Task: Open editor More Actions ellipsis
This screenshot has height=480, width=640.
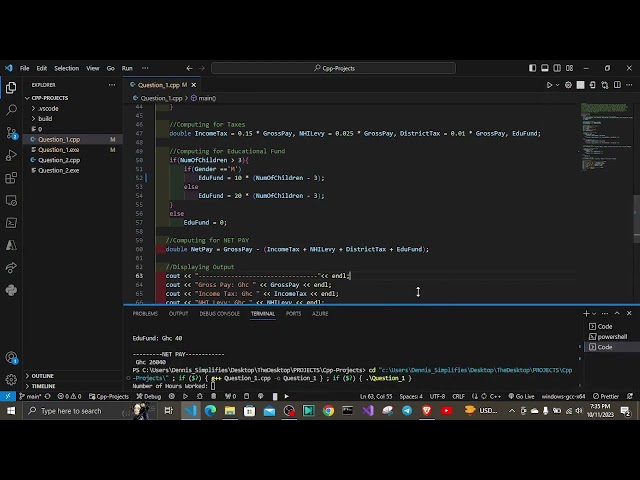Action: pyautogui.click(x=629, y=85)
